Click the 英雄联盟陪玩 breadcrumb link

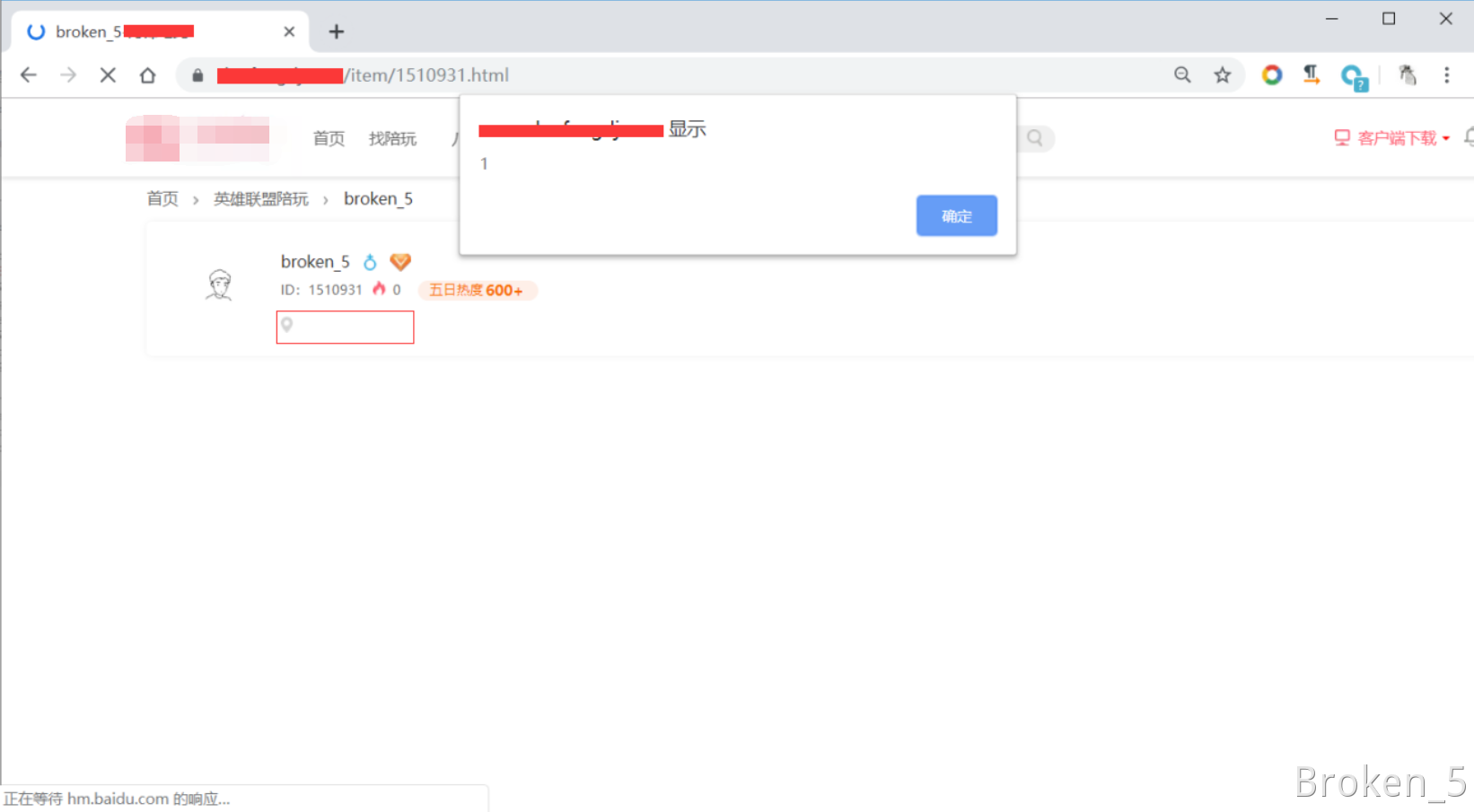(x=260, y=198)
